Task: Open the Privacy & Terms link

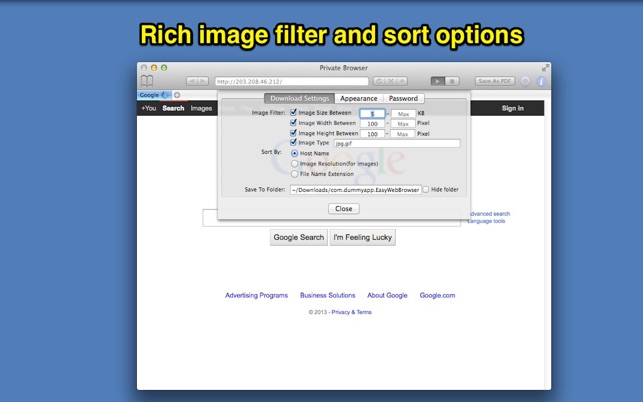Action: coord(351,312)
